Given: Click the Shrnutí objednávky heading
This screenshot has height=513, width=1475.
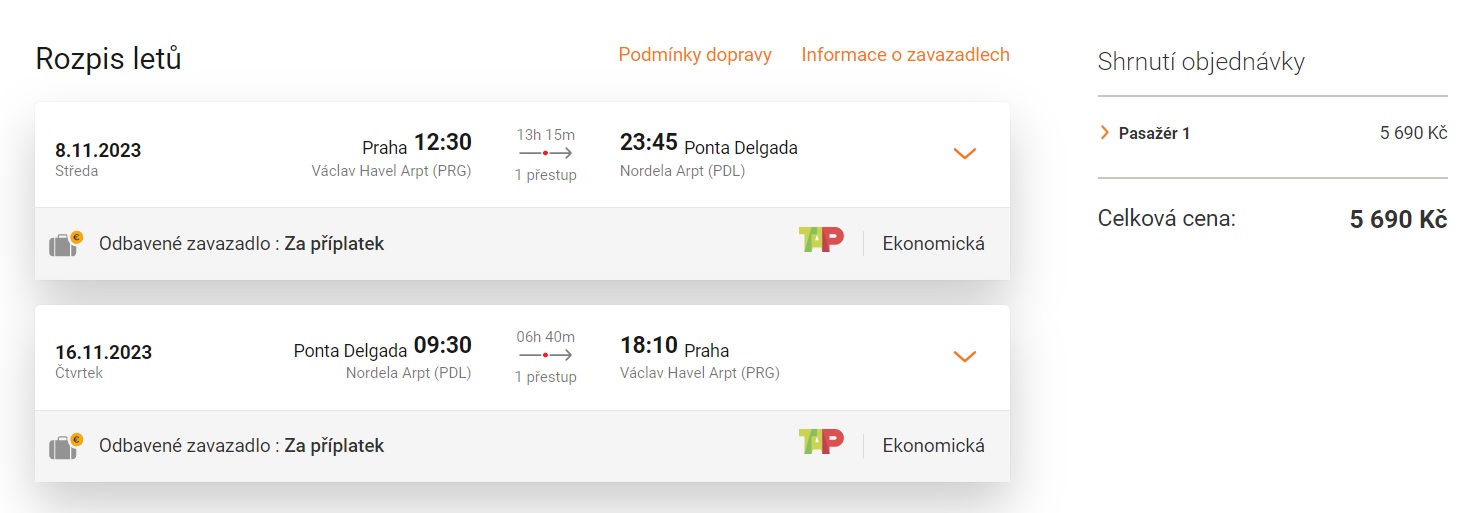Looking at the screenshot, I should tap(1201, 62).
